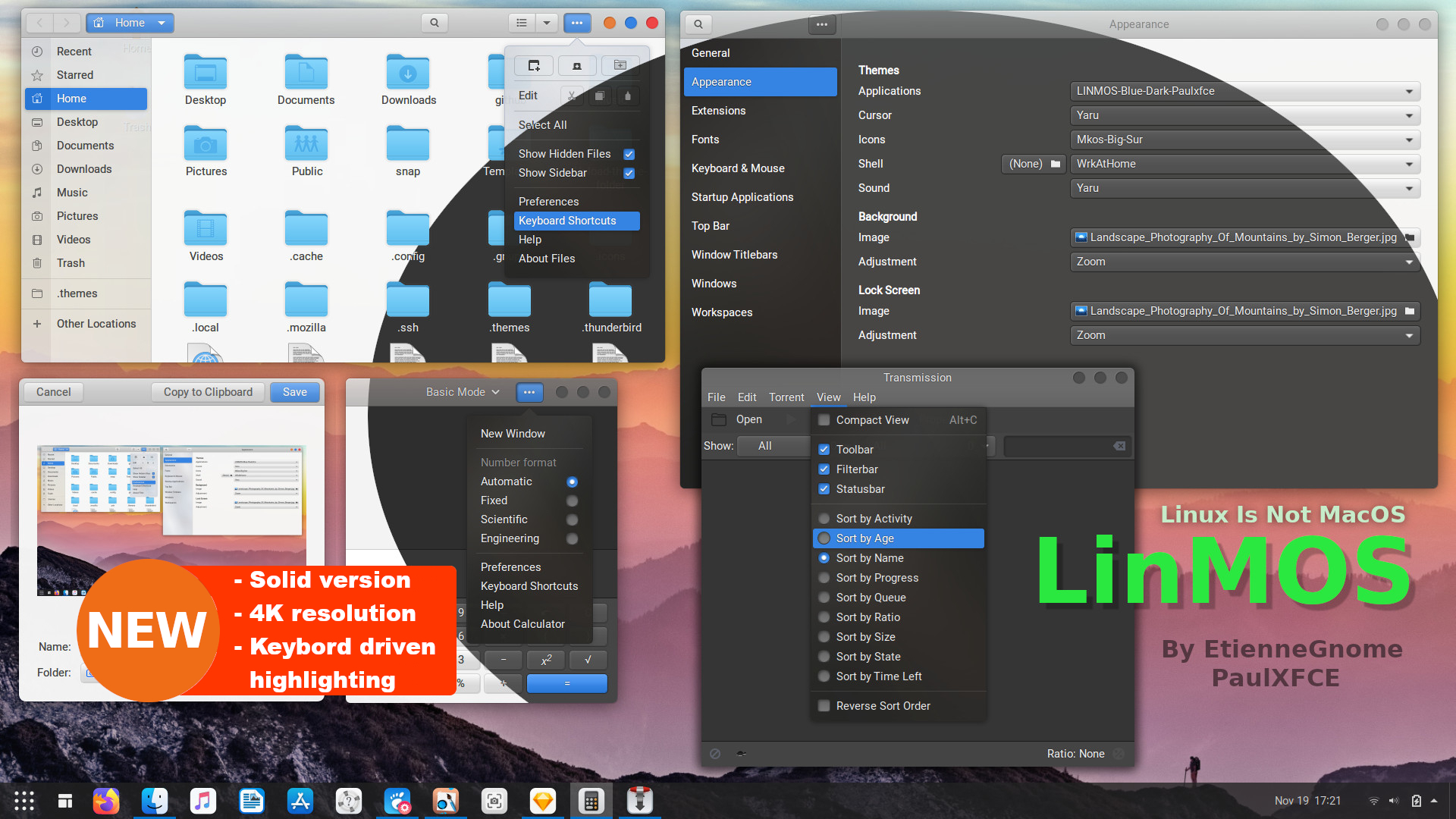Click the search icon in Tweaks window
The width and height of the screenshot is (1456, 819).
698,24
